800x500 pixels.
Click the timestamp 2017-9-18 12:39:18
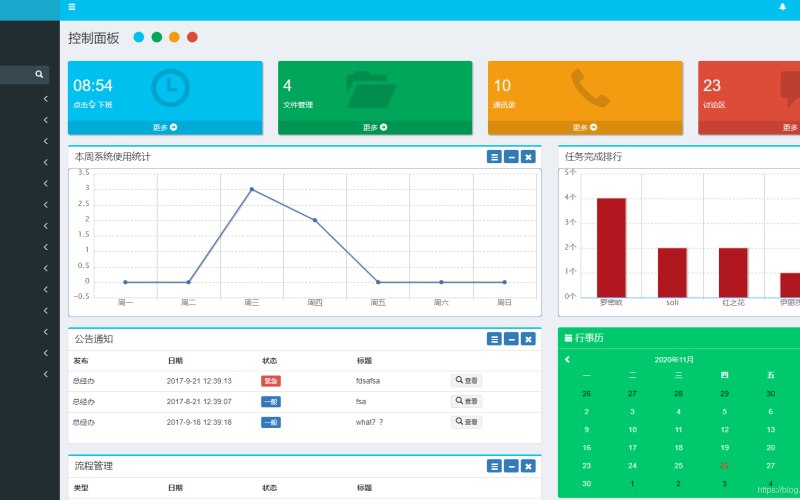coord(199,422)
